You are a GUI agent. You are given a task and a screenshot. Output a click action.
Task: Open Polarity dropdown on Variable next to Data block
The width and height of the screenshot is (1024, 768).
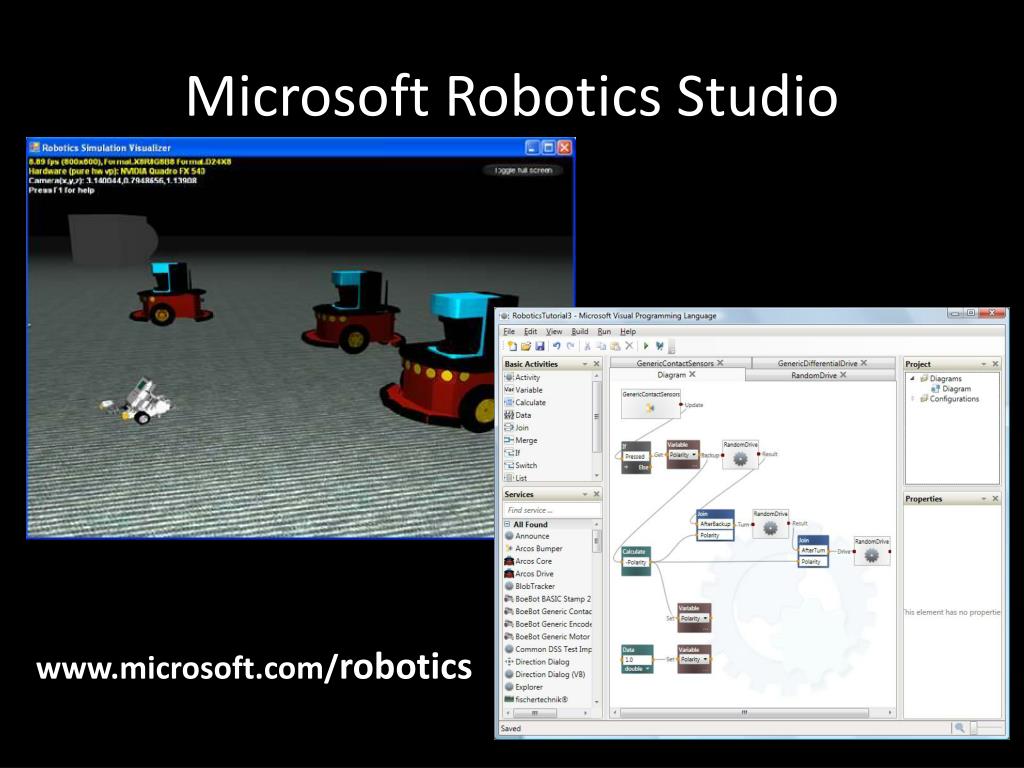705,660
